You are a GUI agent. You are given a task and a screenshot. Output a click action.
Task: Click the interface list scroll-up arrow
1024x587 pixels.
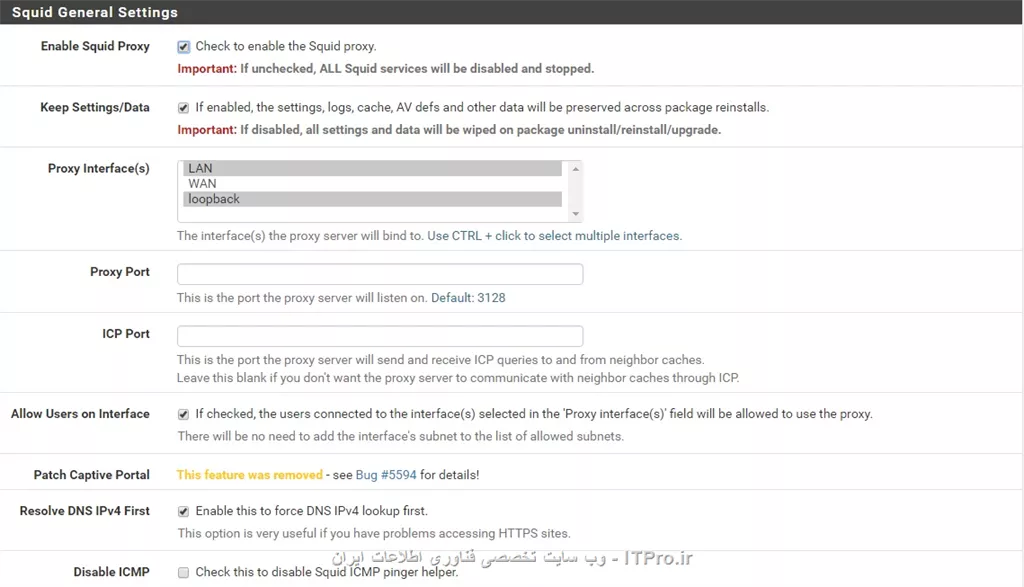click(x=575, y=169)
